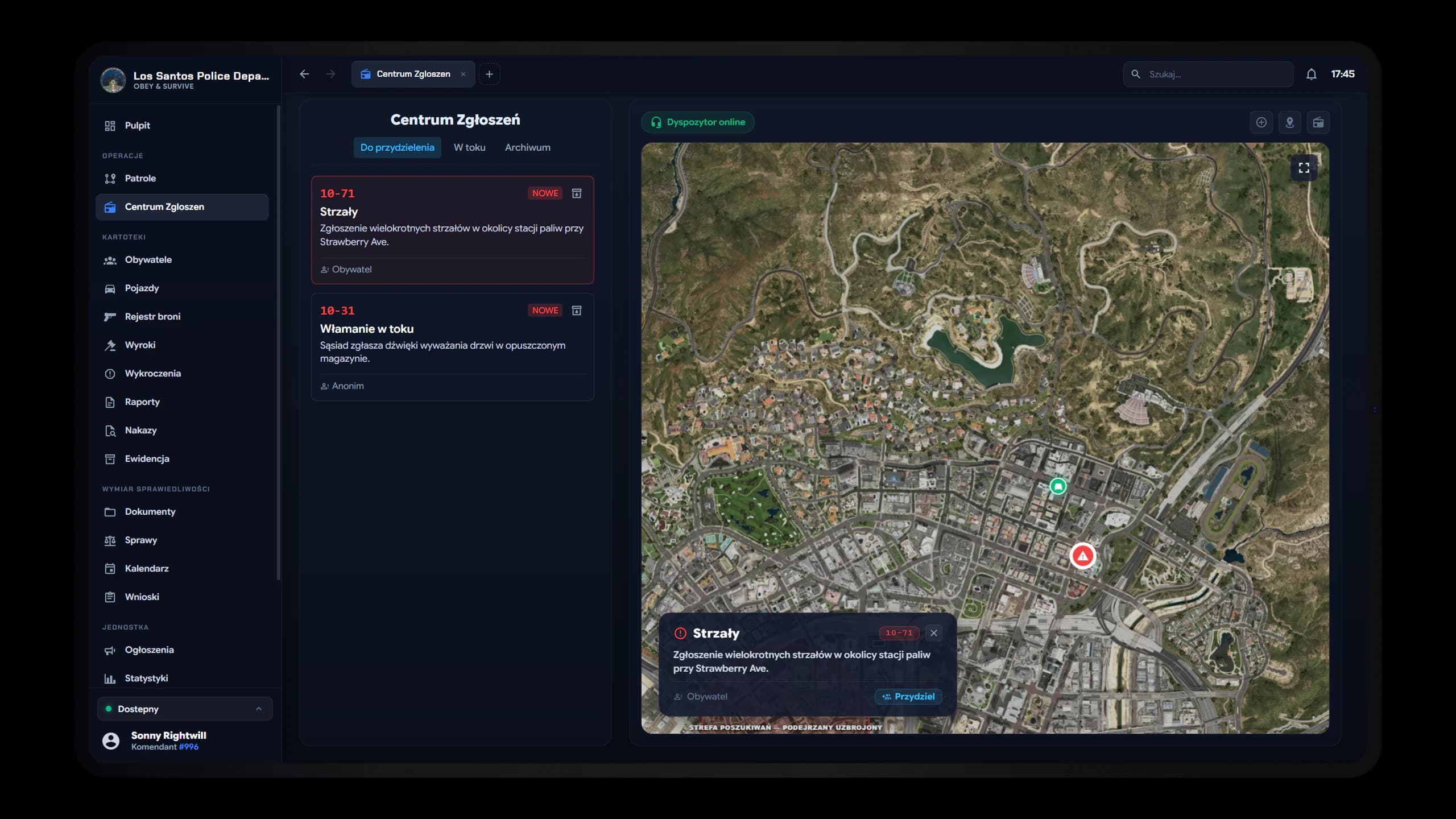
Task: Close the Strzały map popup
Action: click(x=933, y=633)
